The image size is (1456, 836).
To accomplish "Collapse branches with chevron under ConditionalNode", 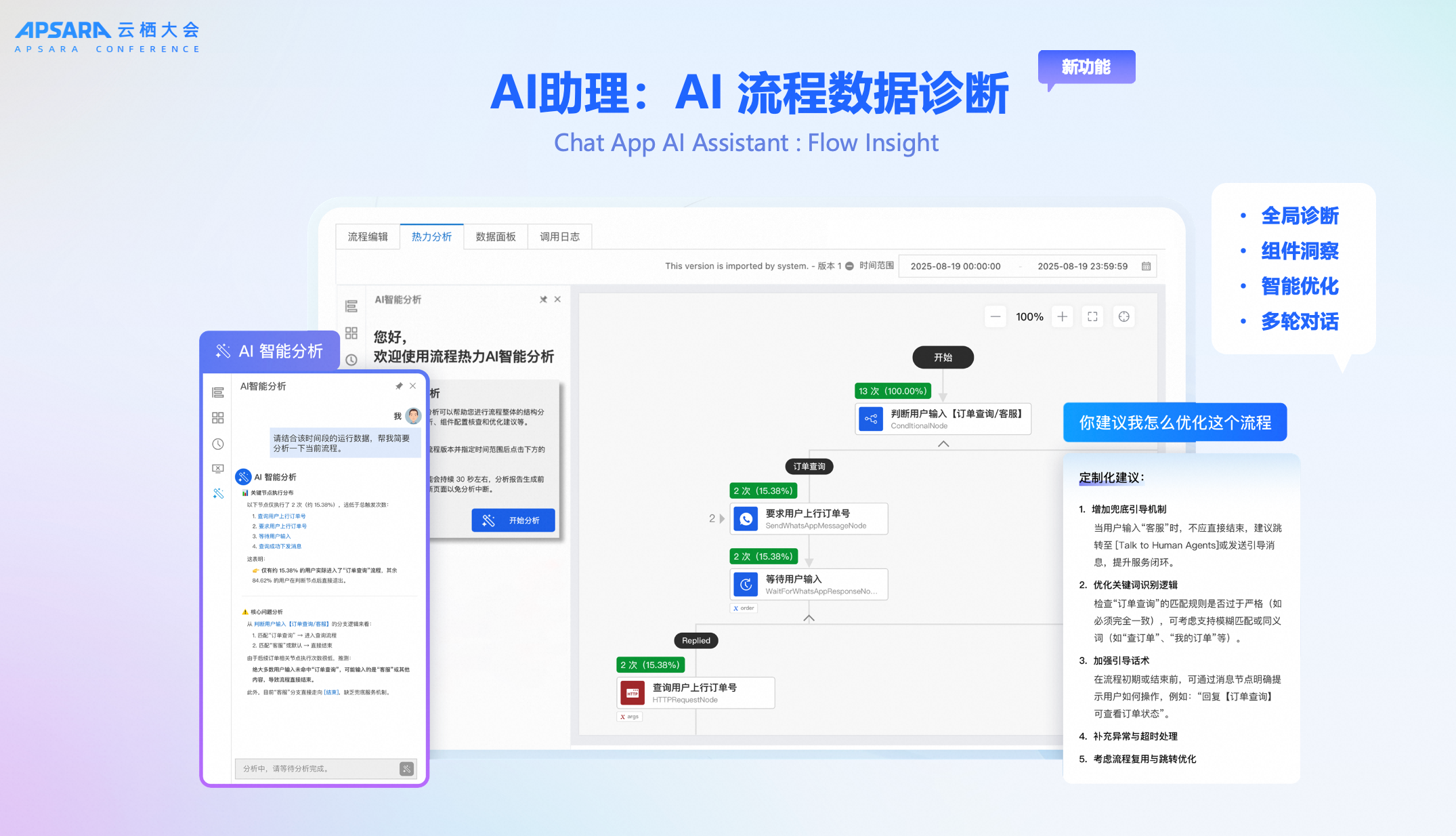I will (x=943, y=444).
